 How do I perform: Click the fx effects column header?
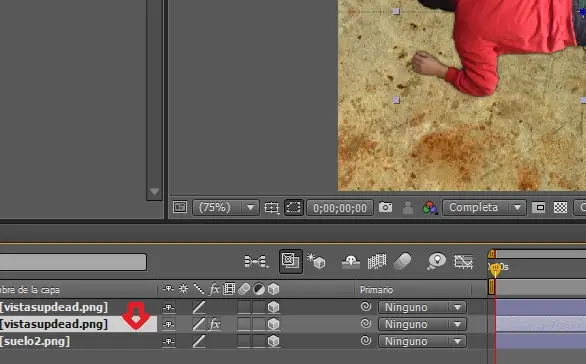[x=214, y=289]
